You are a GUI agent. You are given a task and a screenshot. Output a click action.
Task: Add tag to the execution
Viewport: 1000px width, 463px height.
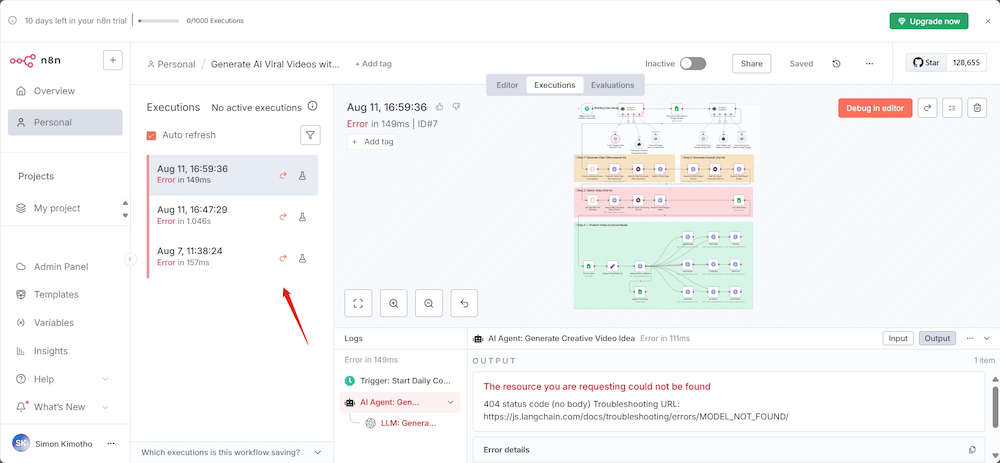pos(372,142)
